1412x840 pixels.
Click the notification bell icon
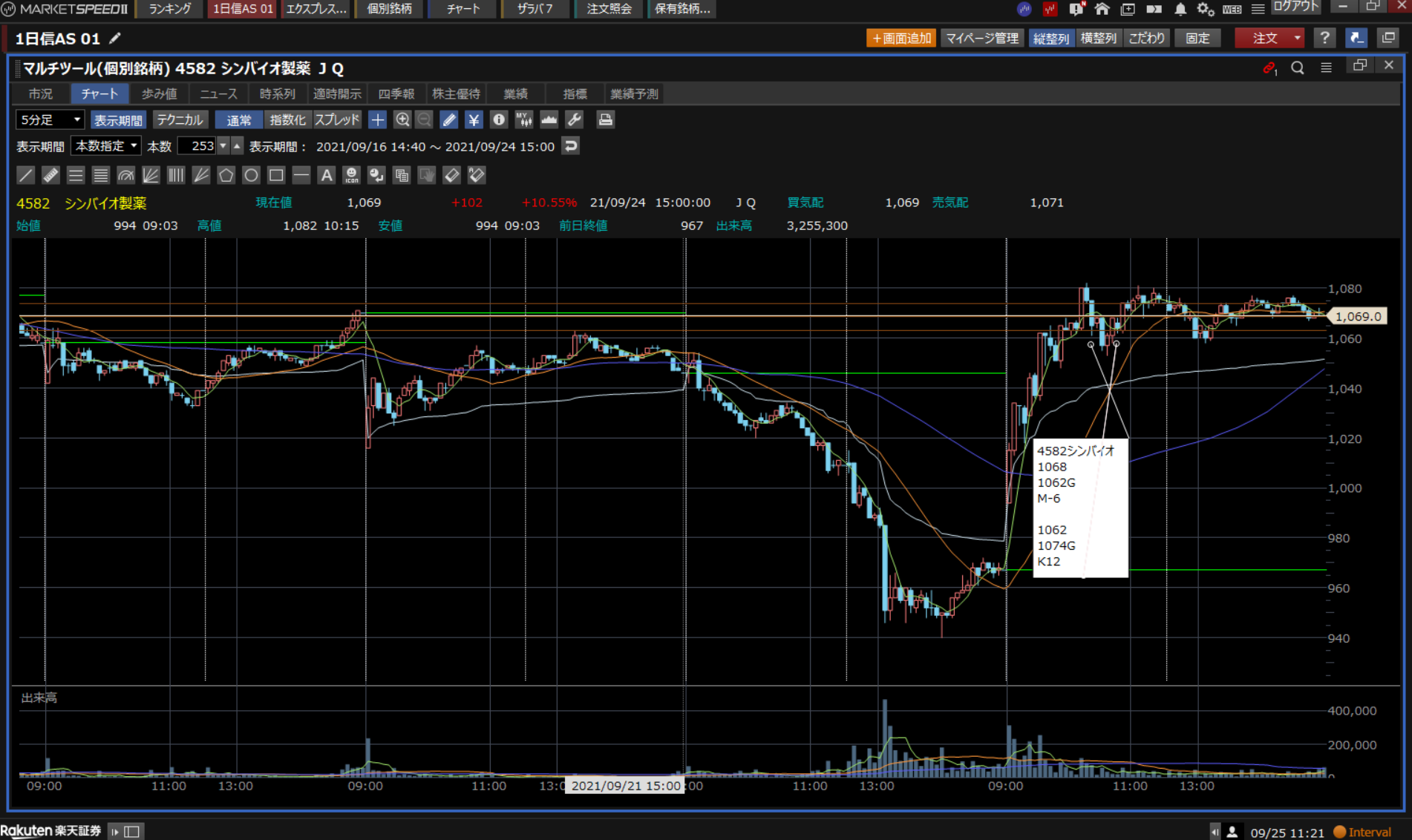tap(1180, 10)
